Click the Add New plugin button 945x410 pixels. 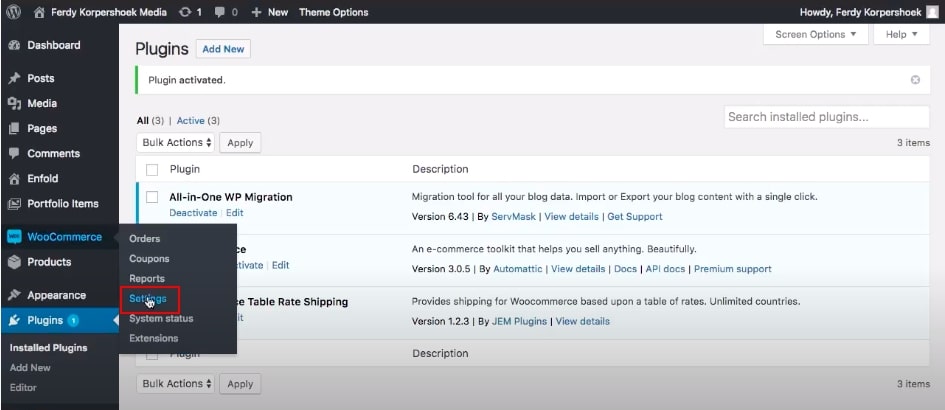coord(223,49)
